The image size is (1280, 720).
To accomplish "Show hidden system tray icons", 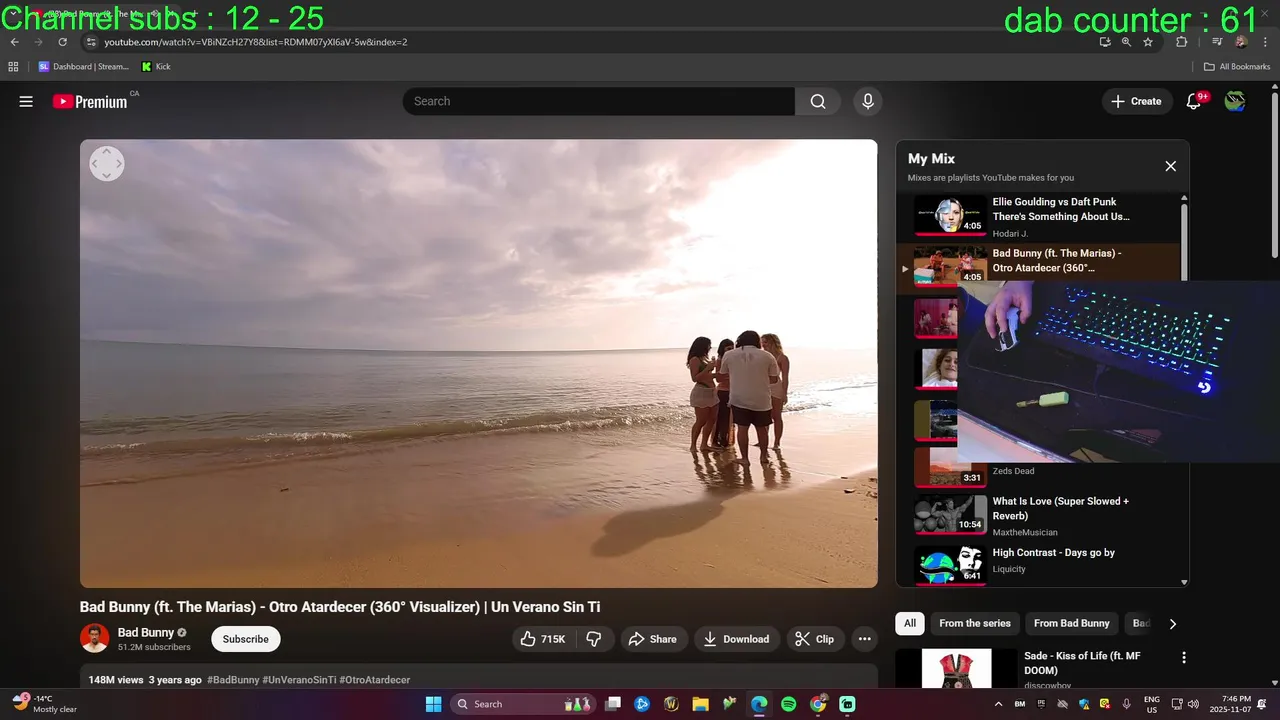I will (998, 704).
